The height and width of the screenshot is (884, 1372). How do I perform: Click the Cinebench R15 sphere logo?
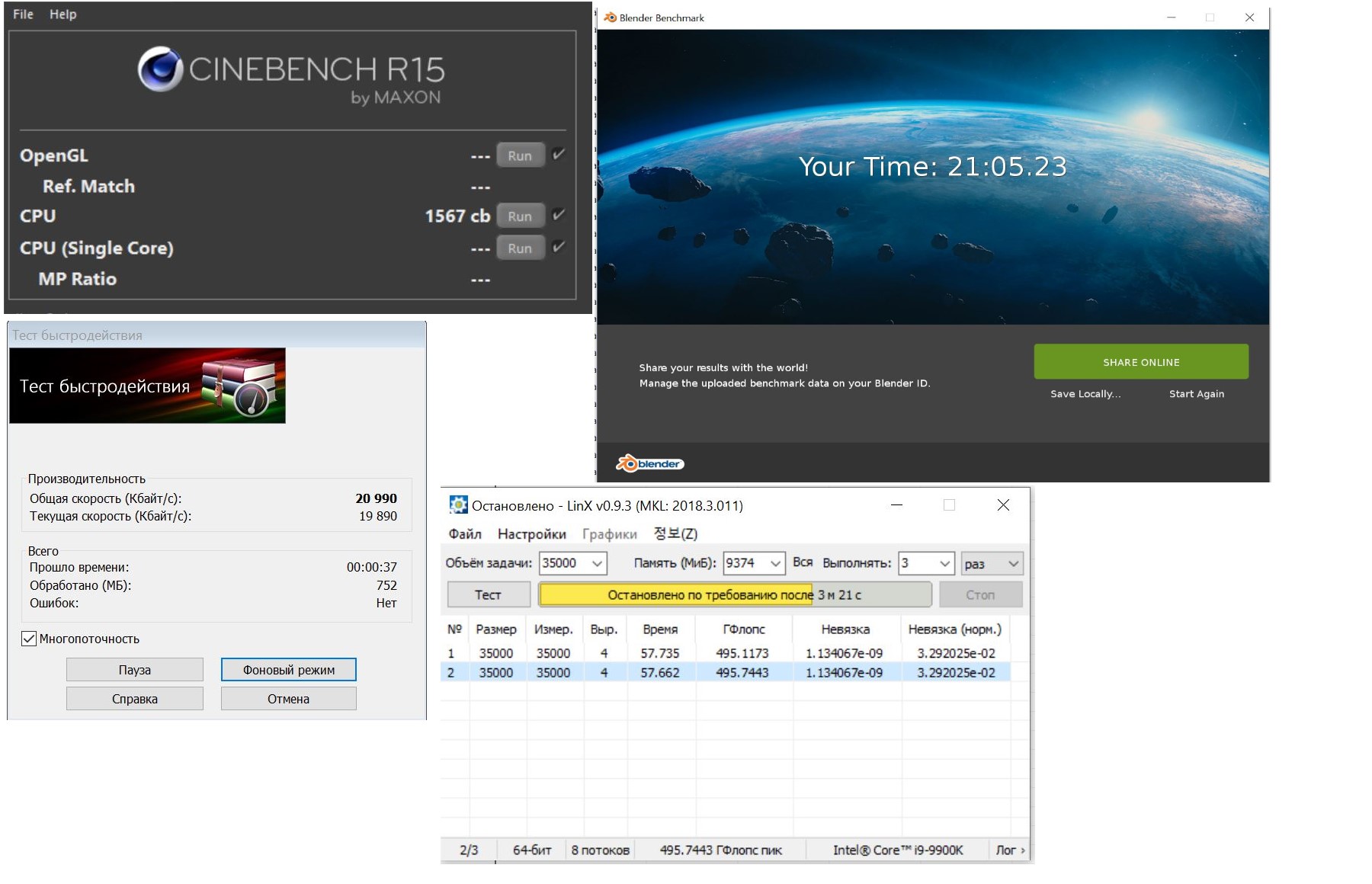[160, 69]
